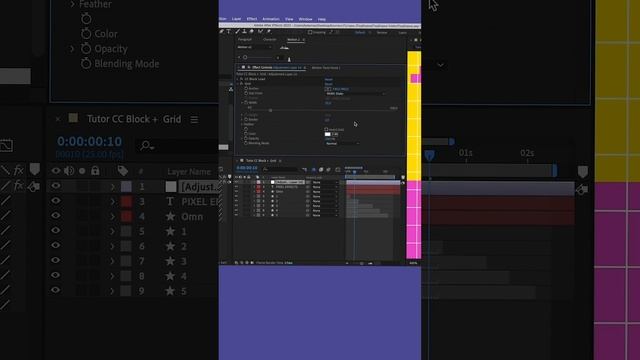Viewport: 640px width, 360px height.
Task: Click the timeline search magnifier icon
Action: coord(146,145)
